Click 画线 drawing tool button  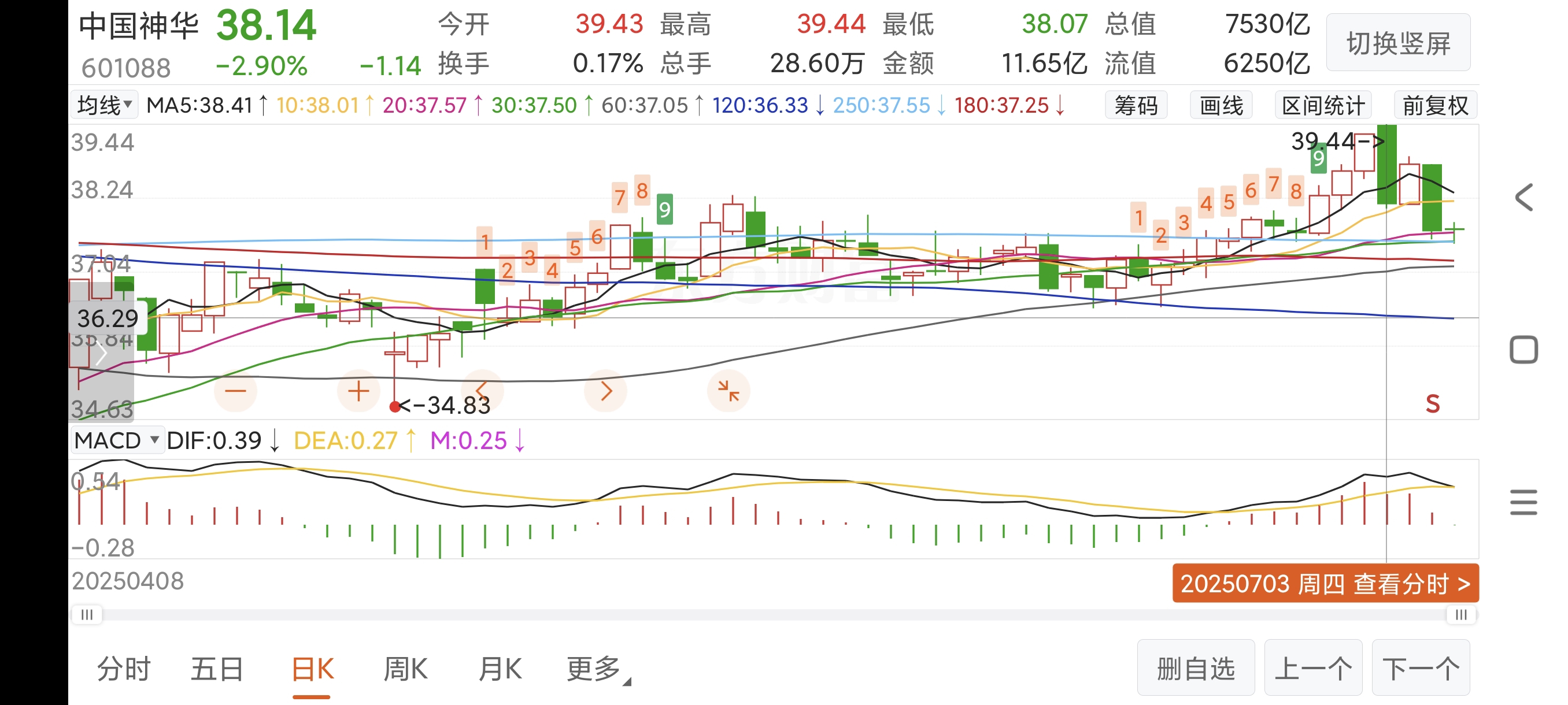[x=1221, y=105]
